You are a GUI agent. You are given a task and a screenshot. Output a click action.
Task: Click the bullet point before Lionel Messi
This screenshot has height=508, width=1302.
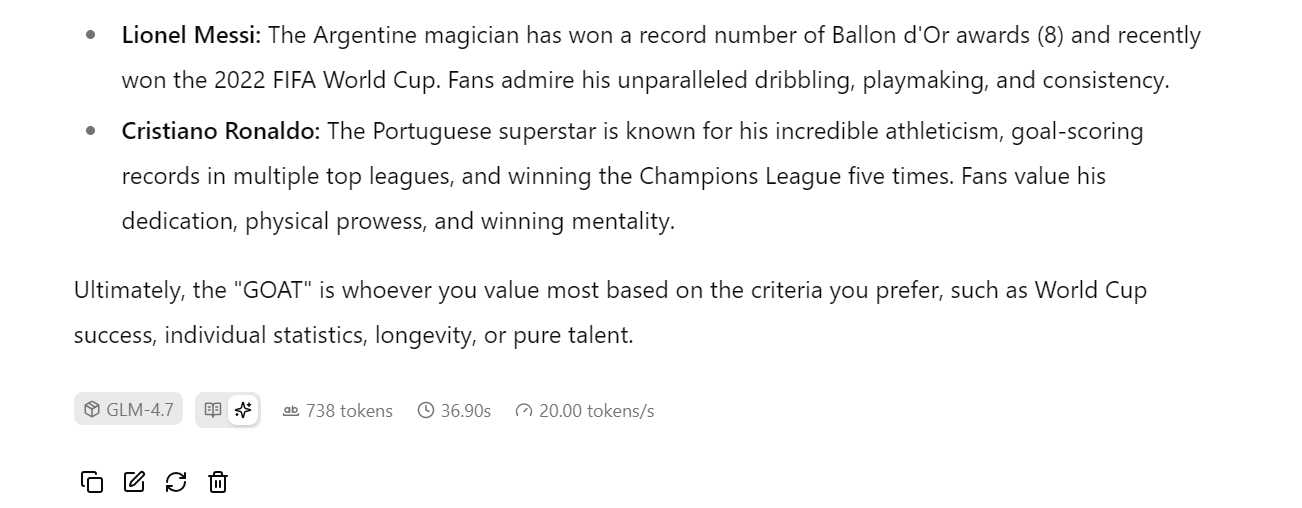(x=91, y=35)
